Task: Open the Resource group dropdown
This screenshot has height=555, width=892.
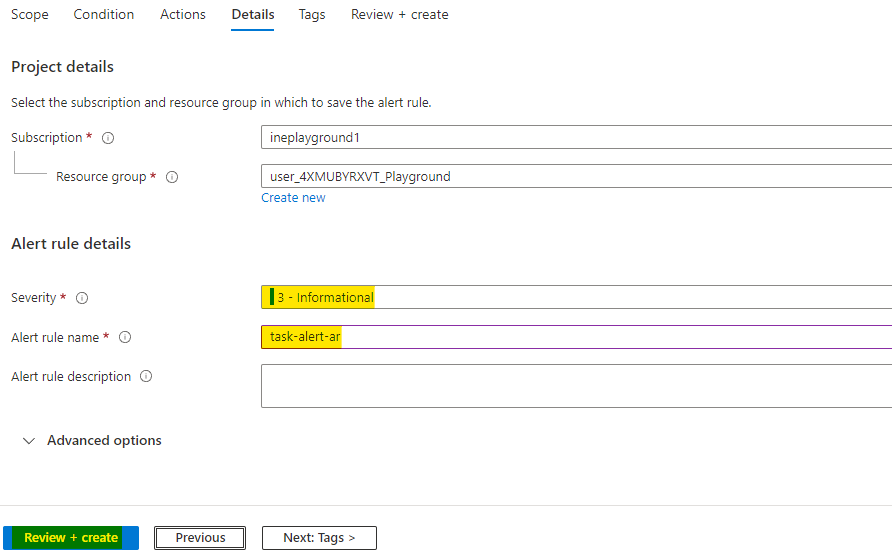Action: coord(575,176)
